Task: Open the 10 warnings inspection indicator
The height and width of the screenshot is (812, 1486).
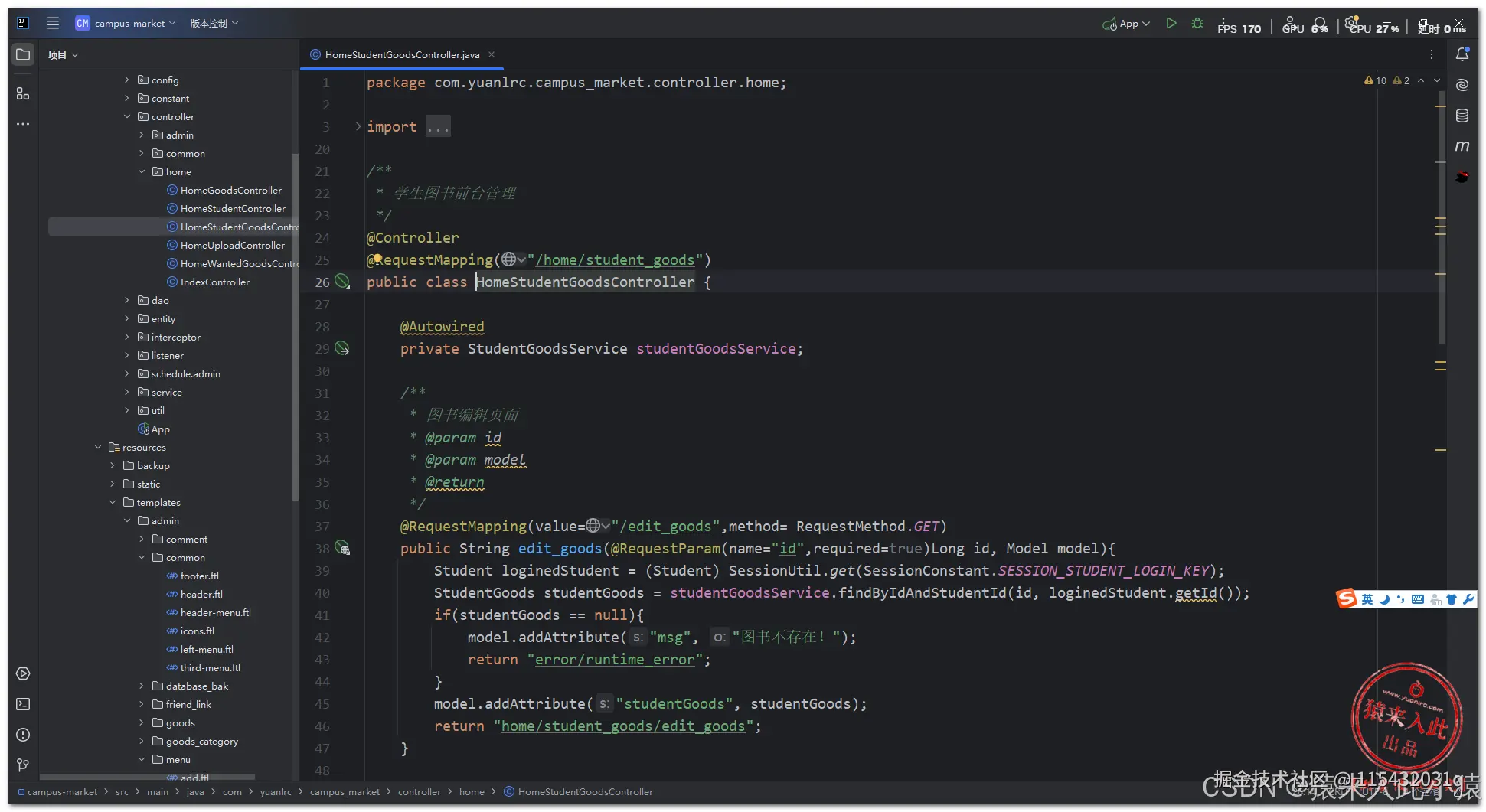Action: pyautogui.click(x=1375, y=80)
